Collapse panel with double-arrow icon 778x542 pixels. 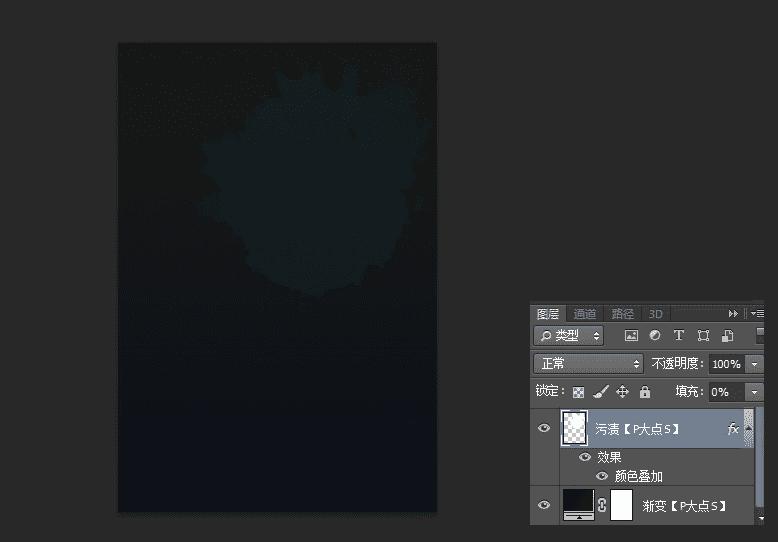click(733, 314)
